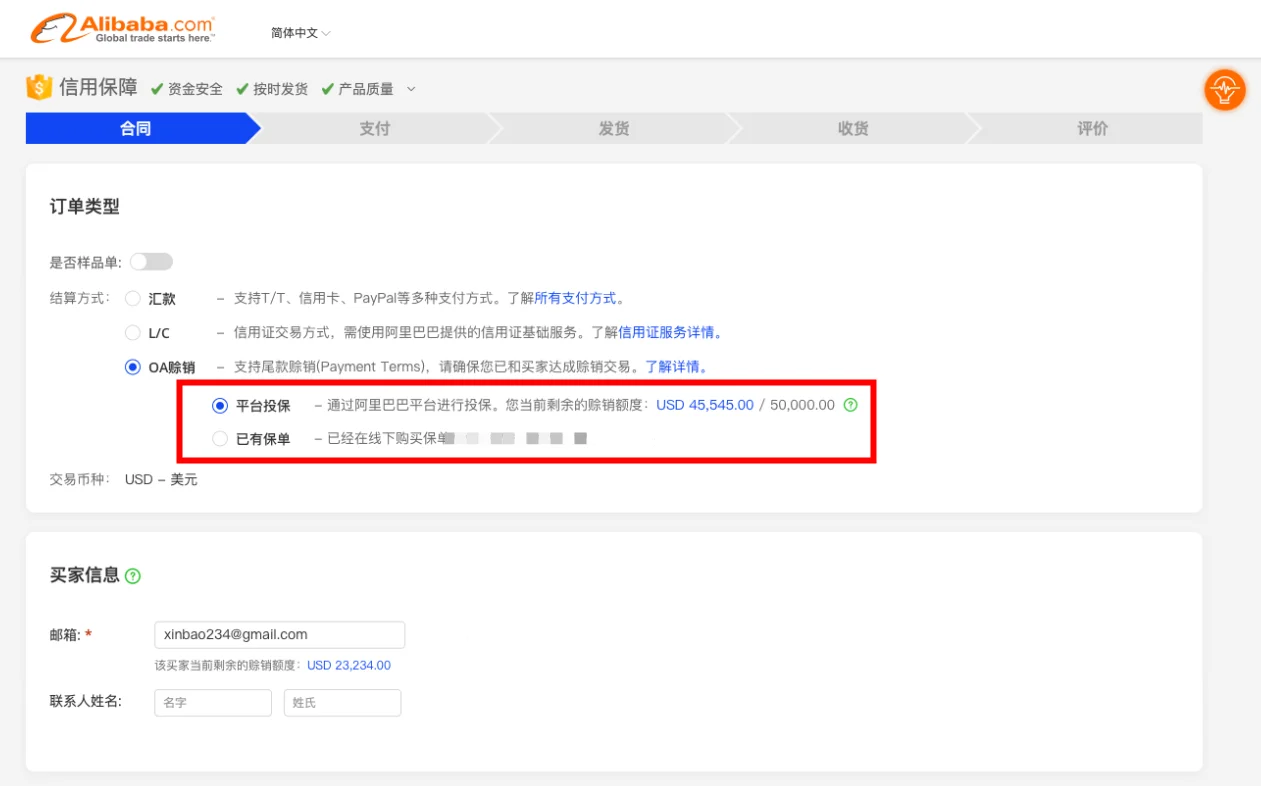Click green checkmark beside 按时发货
Screen dimensions: 1261x786
242,89
